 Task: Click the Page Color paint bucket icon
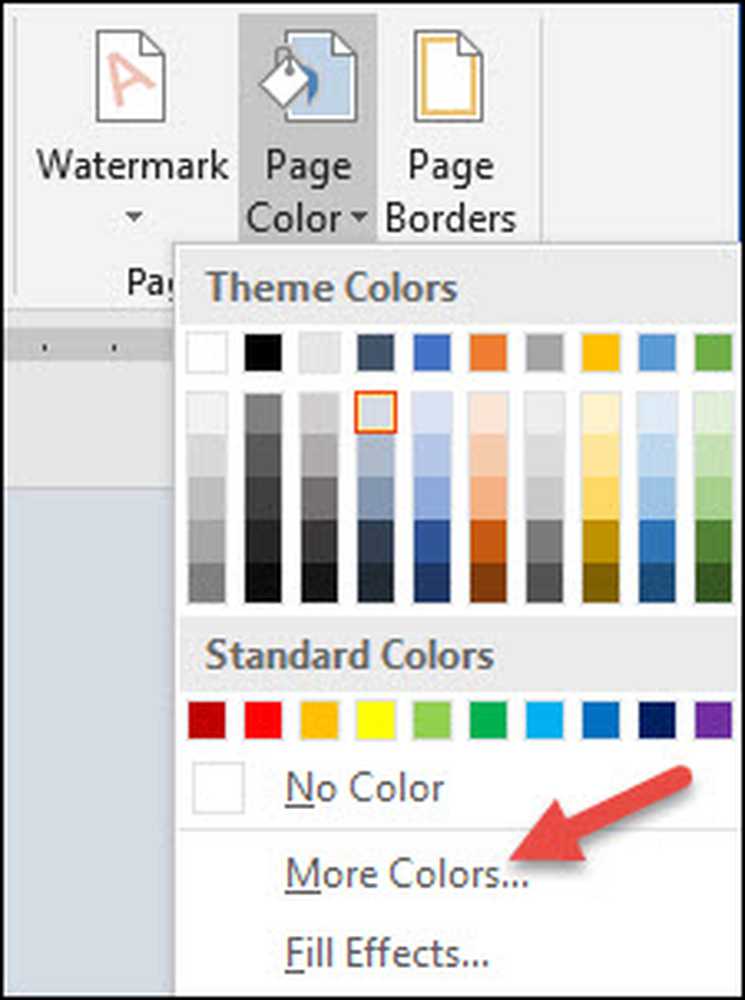(x=307, y=75)
